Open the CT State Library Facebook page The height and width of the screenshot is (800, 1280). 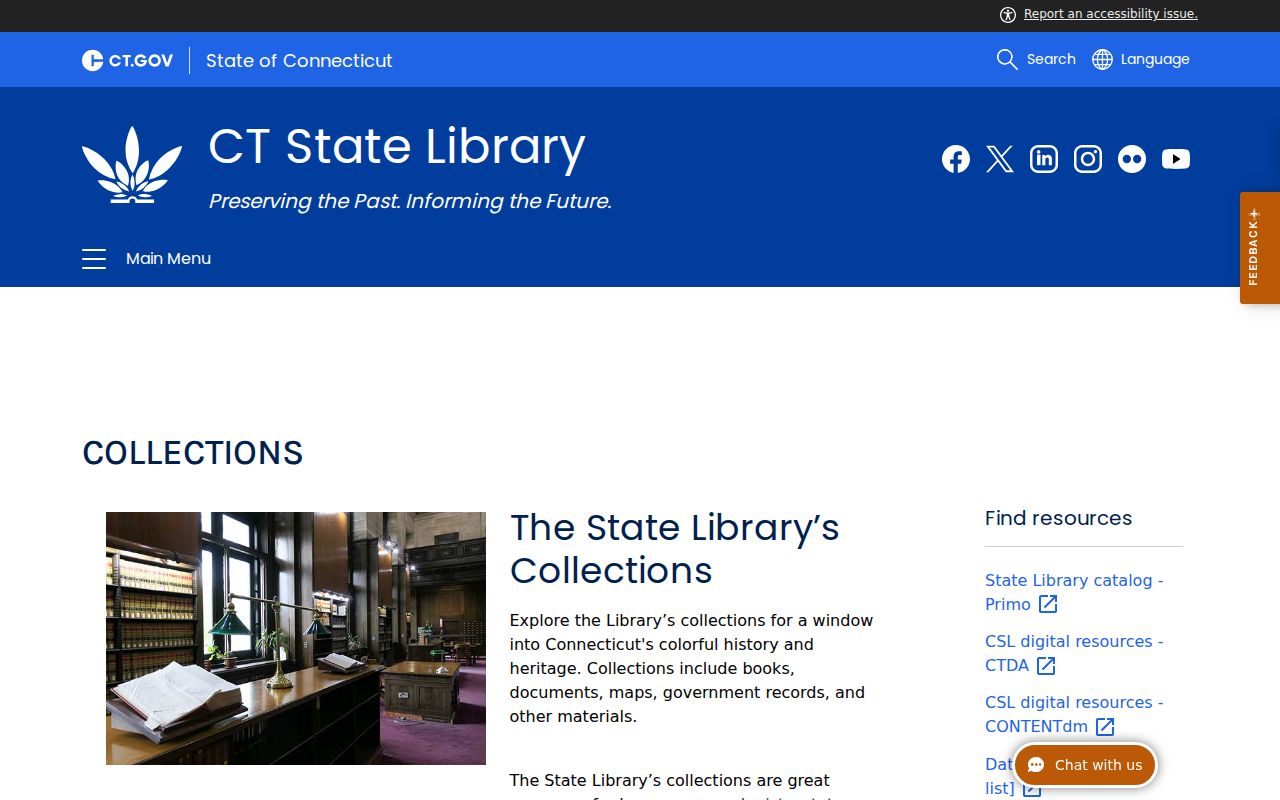click(956, 159)
